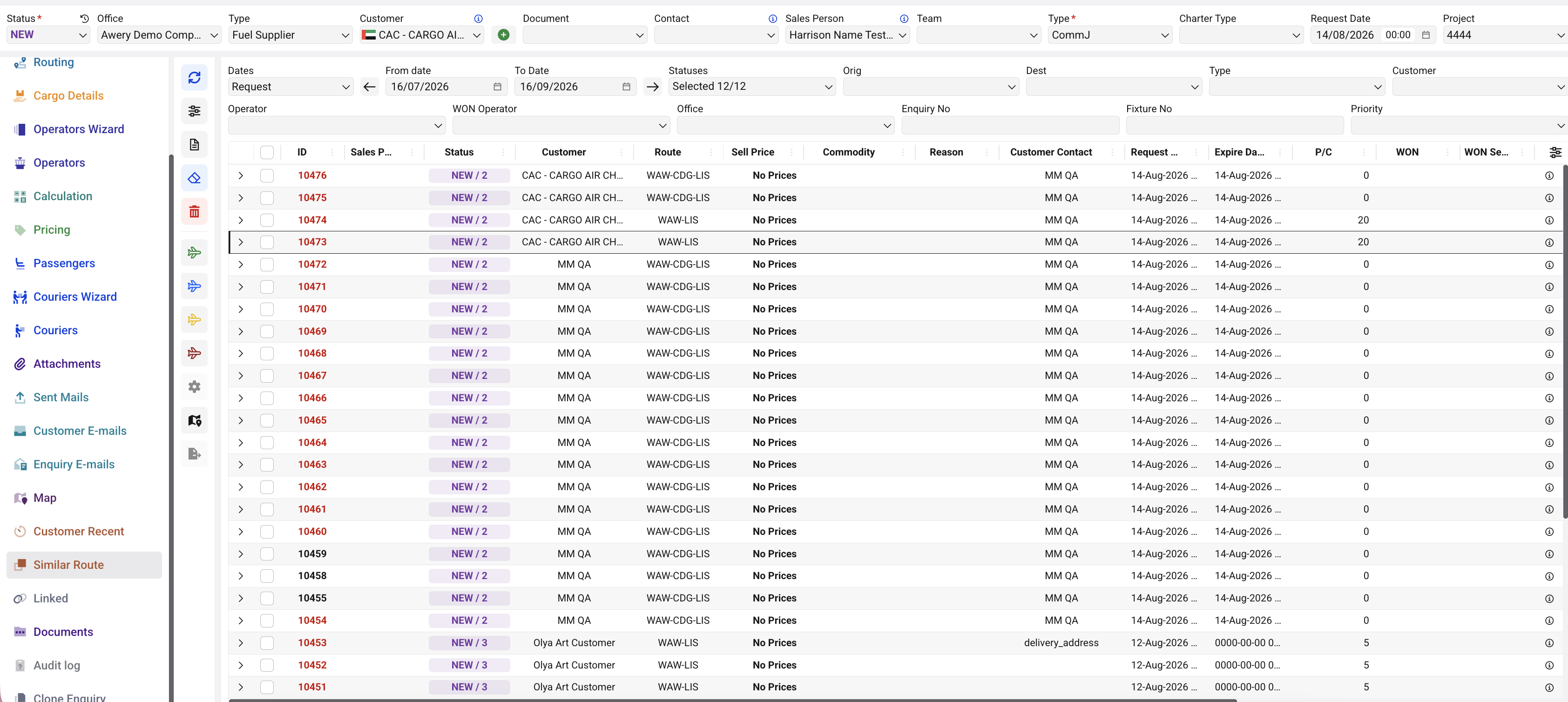Open Pricing in sidebar
The image size is (1568, 702).
pos(52,229)
